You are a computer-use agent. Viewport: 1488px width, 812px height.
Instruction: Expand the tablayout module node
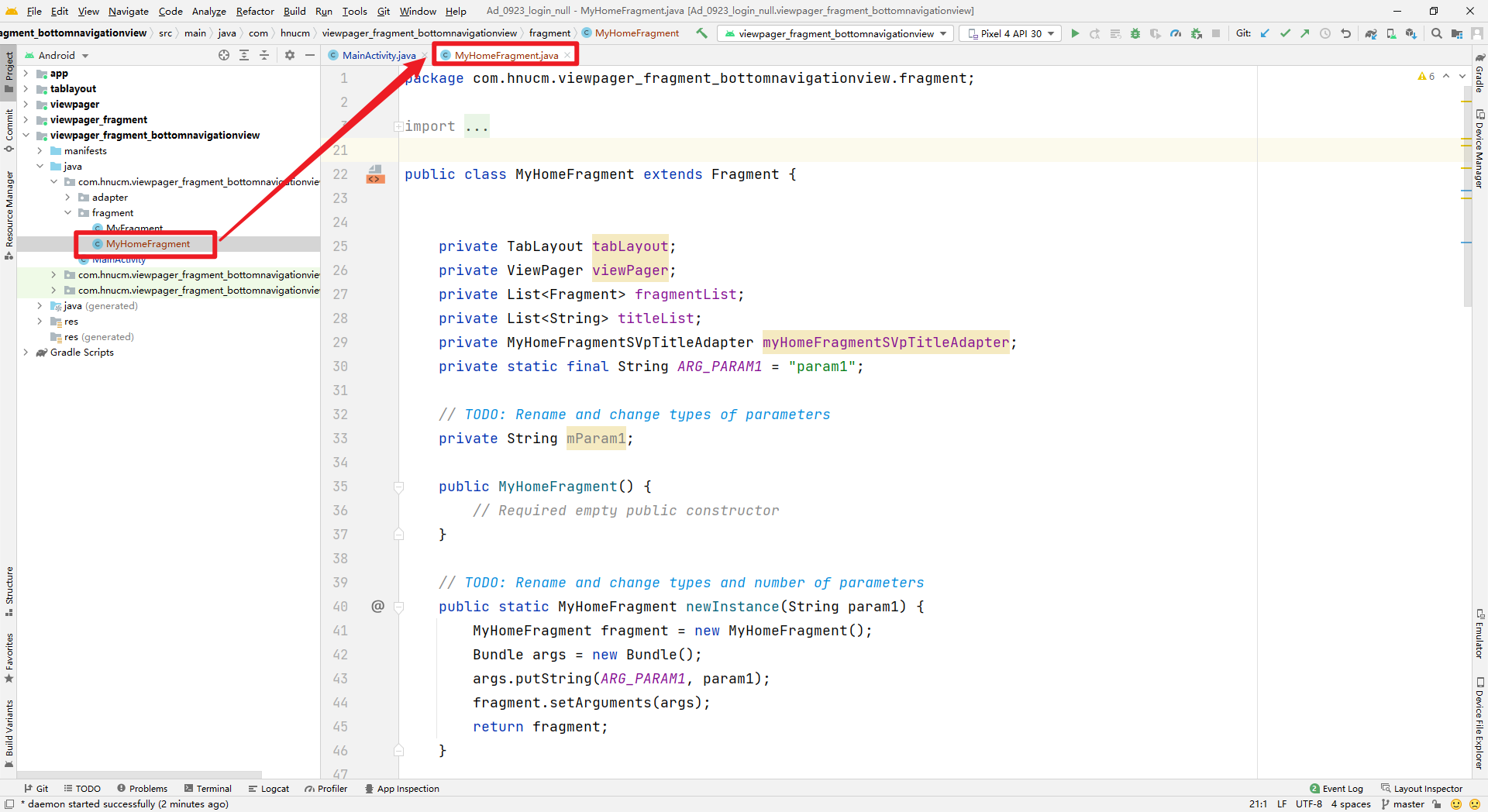point(26,89)
